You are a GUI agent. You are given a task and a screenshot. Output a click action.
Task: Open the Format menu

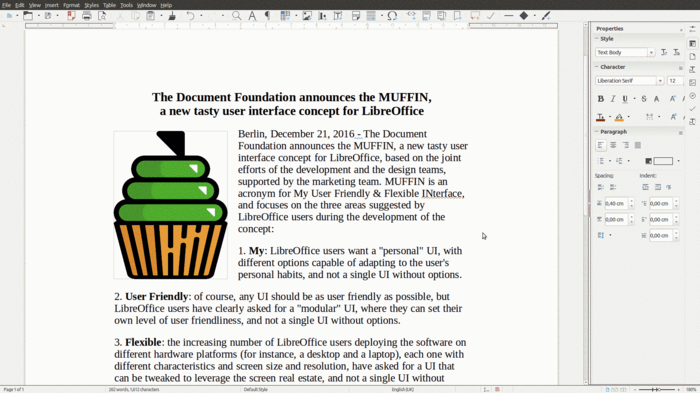coord(71,5)
